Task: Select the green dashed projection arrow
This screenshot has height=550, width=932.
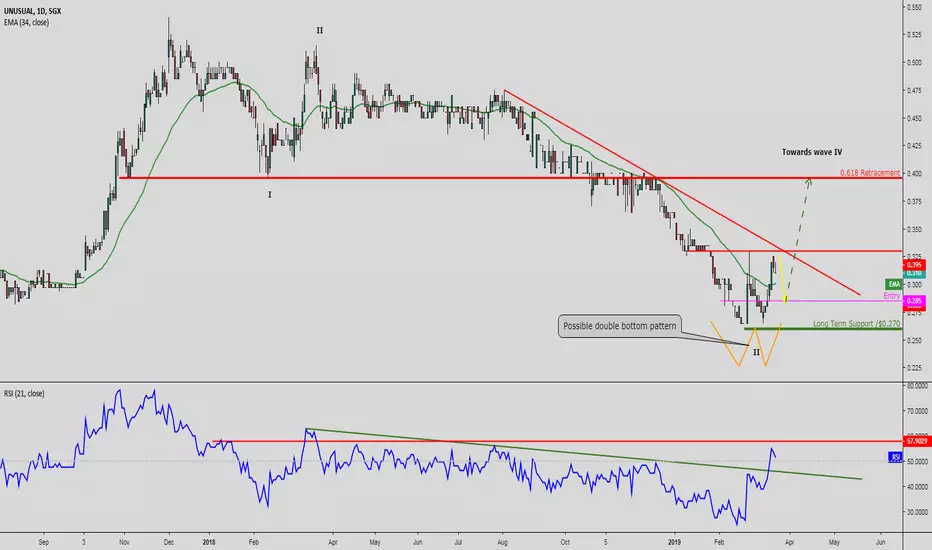Action: 798,238
